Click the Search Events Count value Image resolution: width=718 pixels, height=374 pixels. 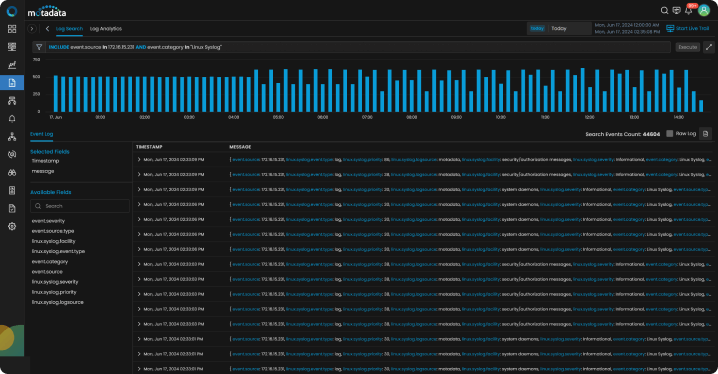[x=651, y=134]
